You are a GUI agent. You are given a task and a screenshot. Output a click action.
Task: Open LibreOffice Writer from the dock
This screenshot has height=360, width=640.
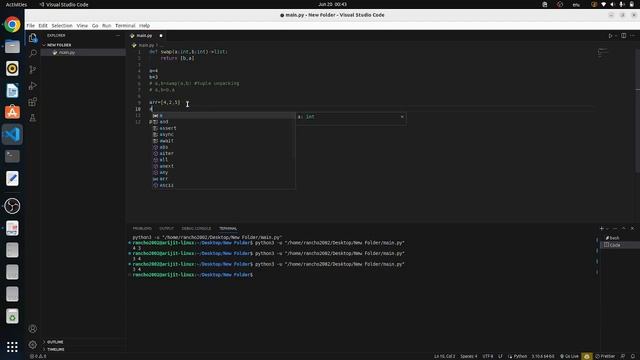click(x=12, y=91)
